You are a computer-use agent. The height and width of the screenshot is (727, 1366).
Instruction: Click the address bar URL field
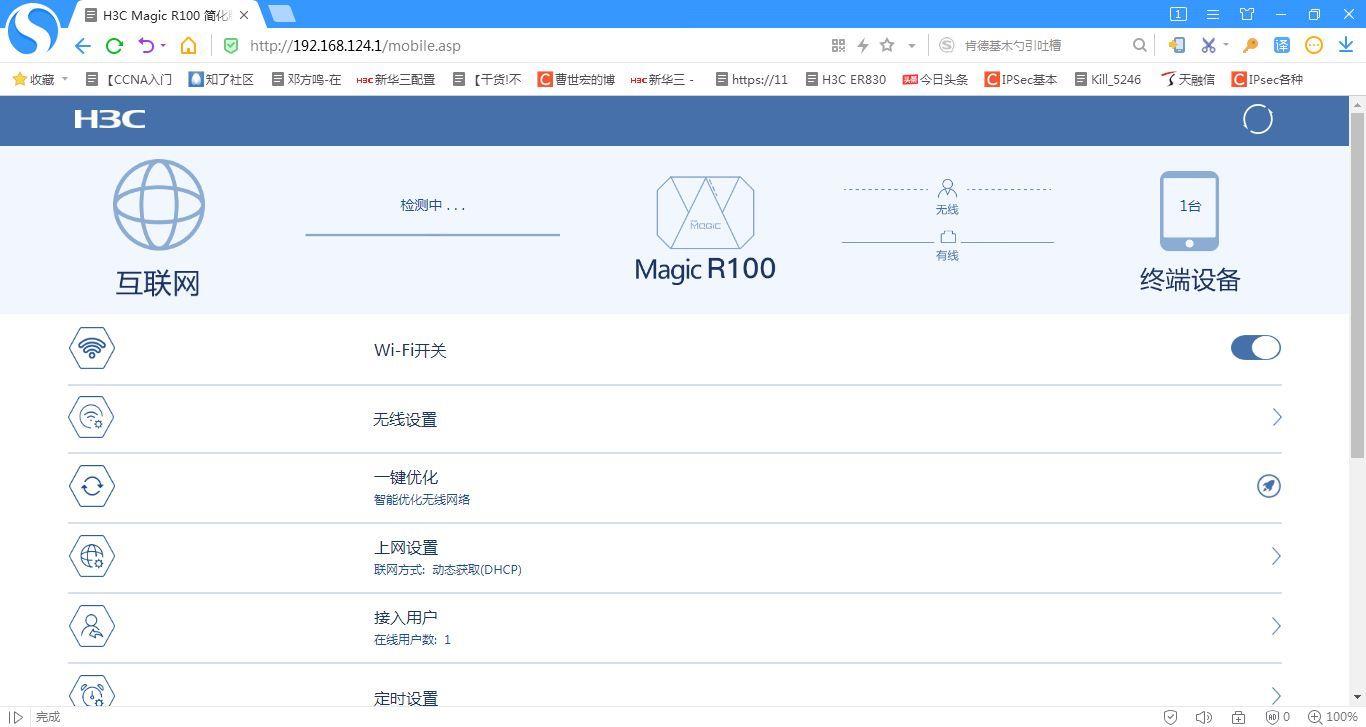(530, 45)
